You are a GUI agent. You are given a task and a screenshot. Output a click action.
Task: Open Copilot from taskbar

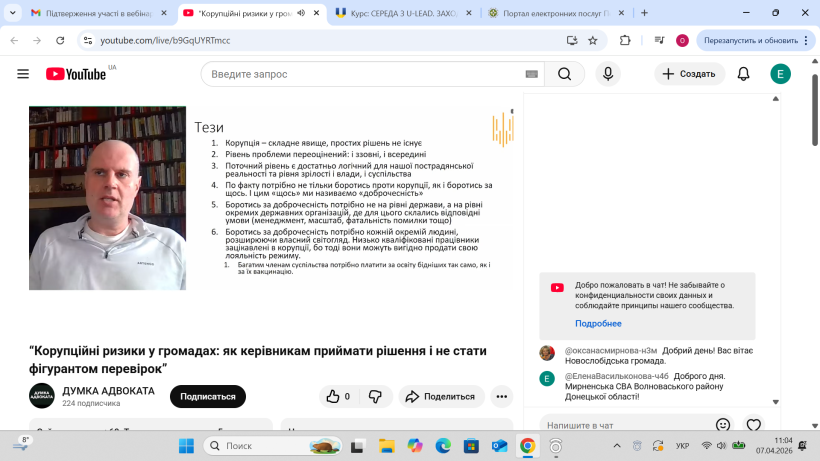[x=415, y=446]
